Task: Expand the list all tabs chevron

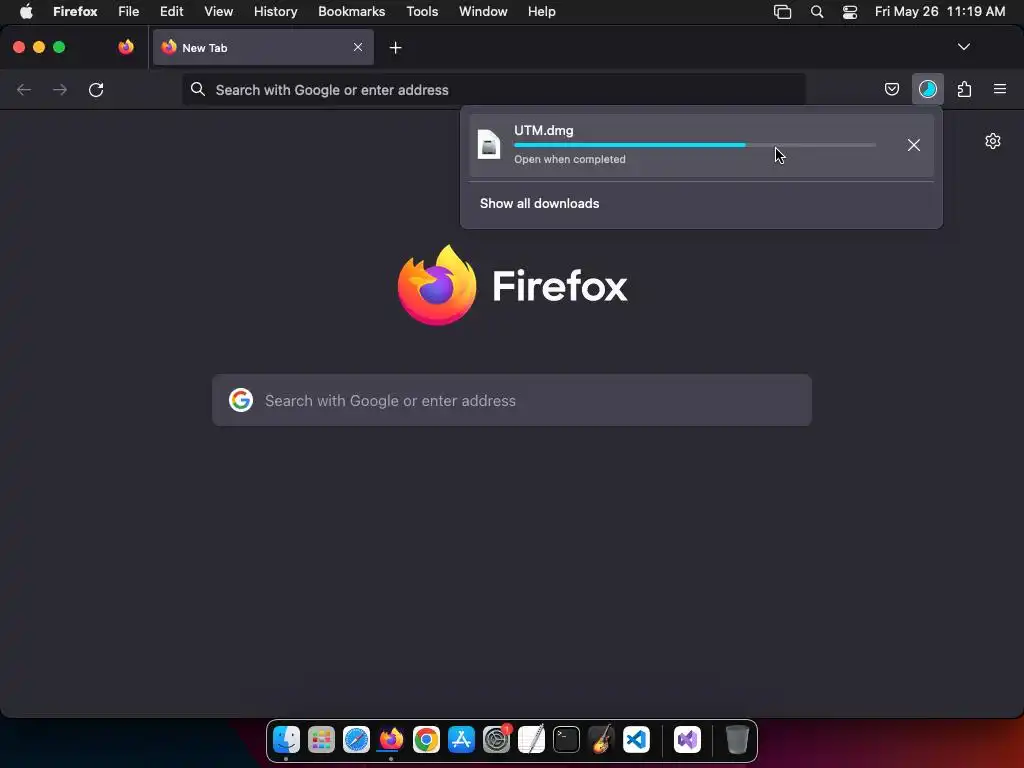Action: coord(963,47)
